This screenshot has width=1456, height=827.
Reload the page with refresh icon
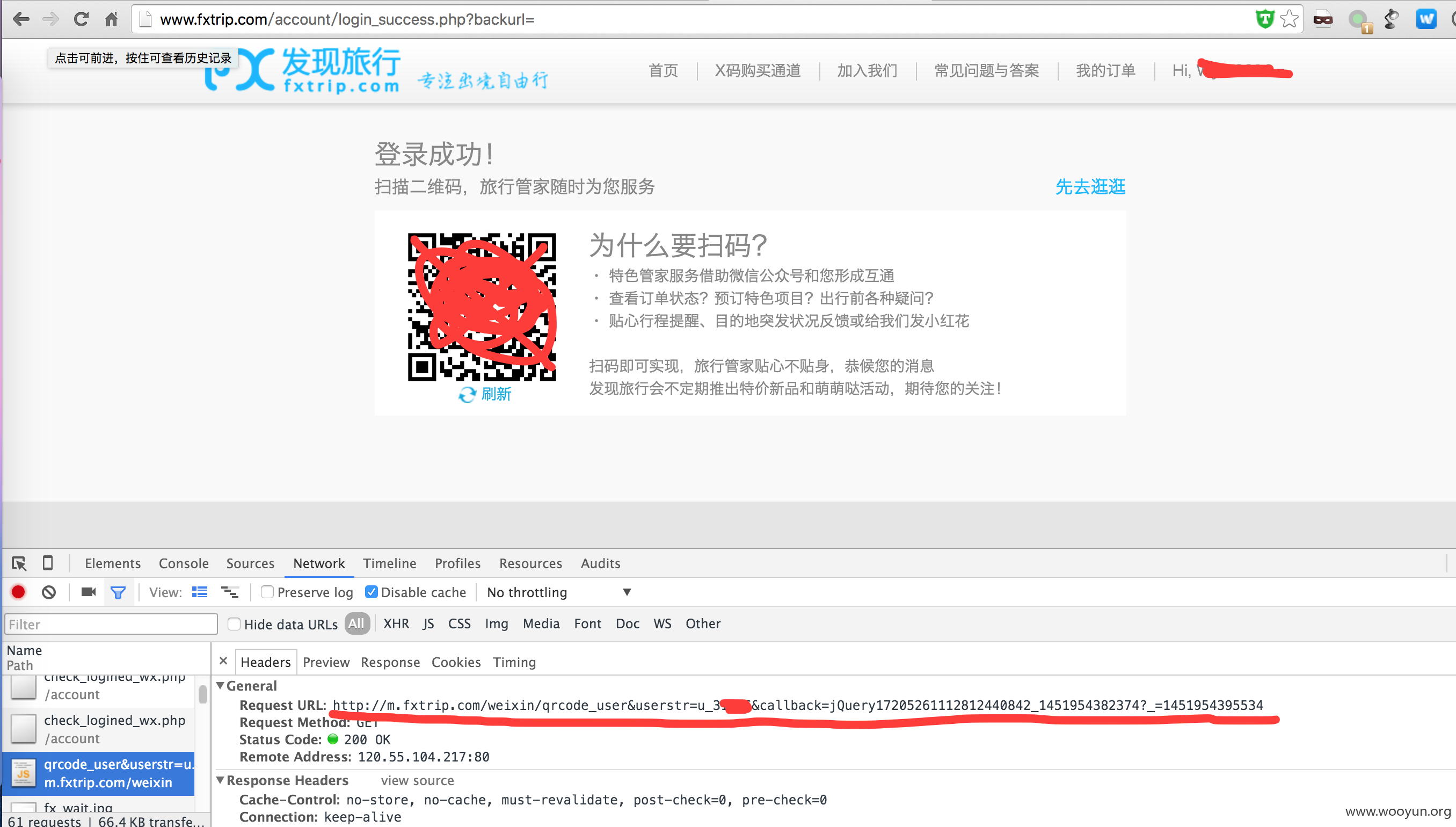point(81,19)
